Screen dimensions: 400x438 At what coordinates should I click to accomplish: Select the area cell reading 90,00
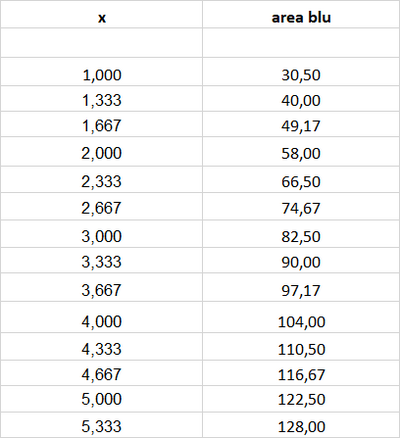pos(301,260)
